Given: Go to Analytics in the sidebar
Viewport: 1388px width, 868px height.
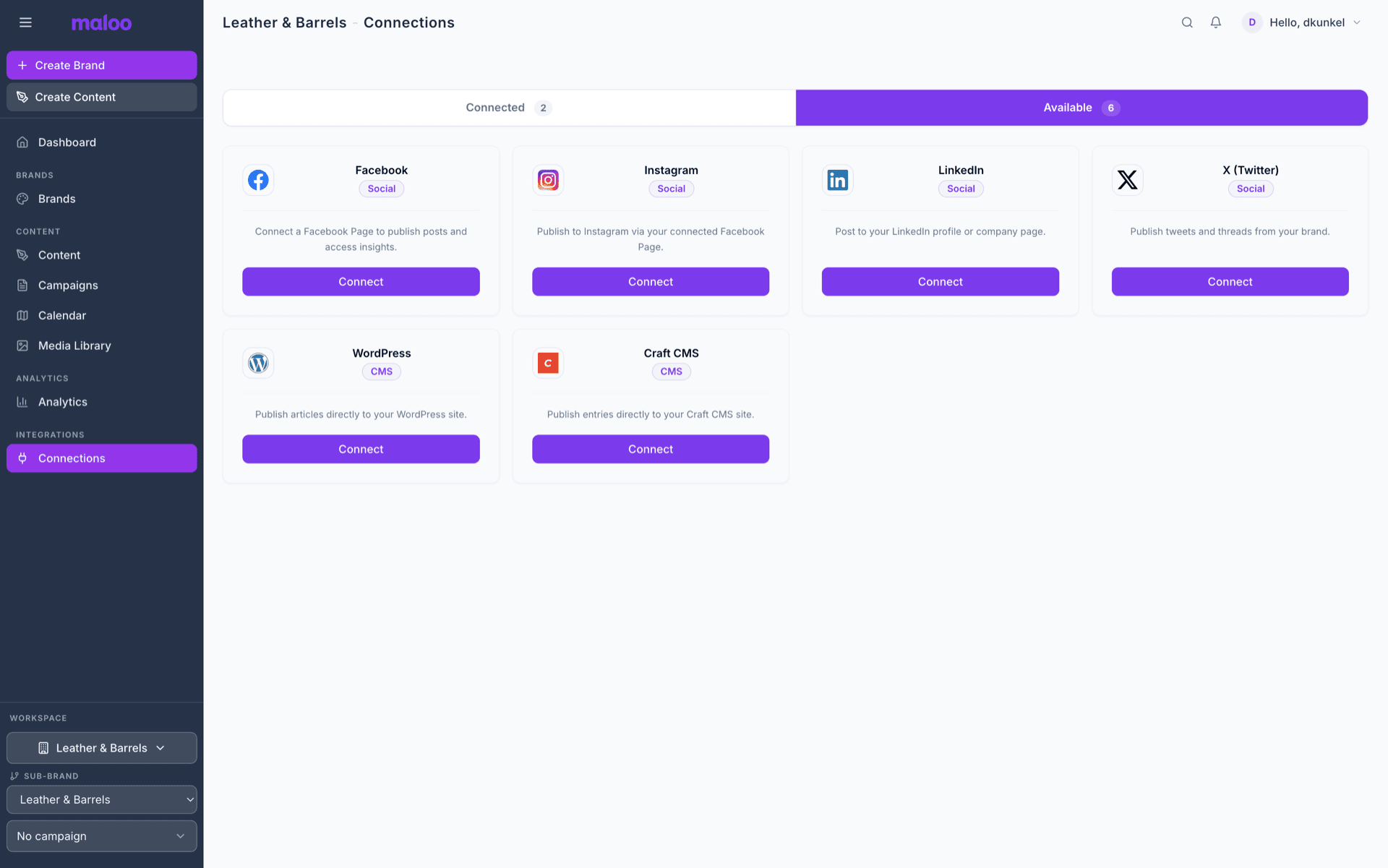Looking at the screenshot, I should [x=63, y=402].
